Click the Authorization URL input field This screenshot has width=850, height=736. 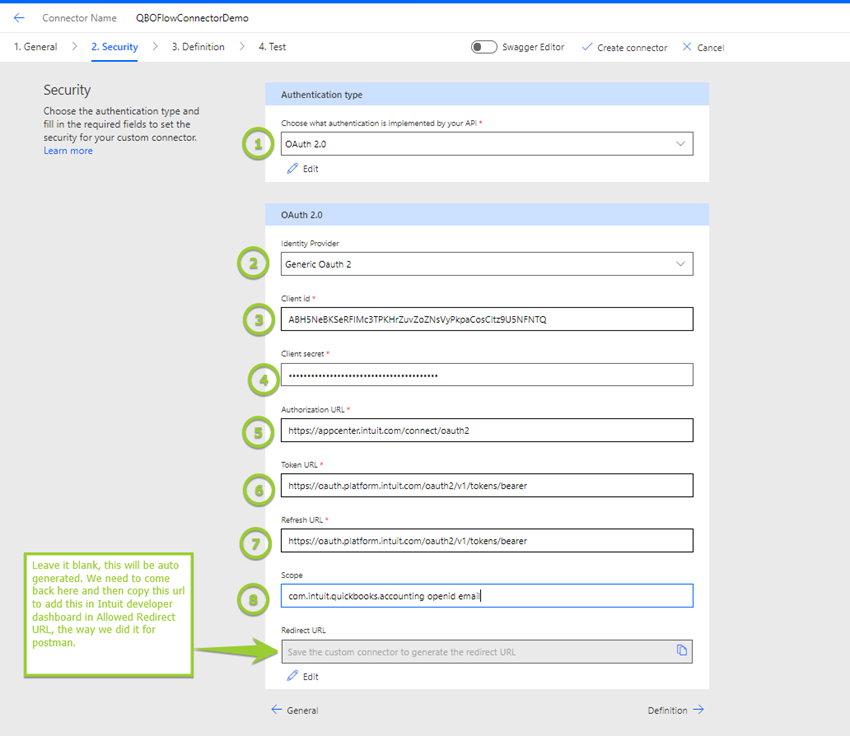486,430
